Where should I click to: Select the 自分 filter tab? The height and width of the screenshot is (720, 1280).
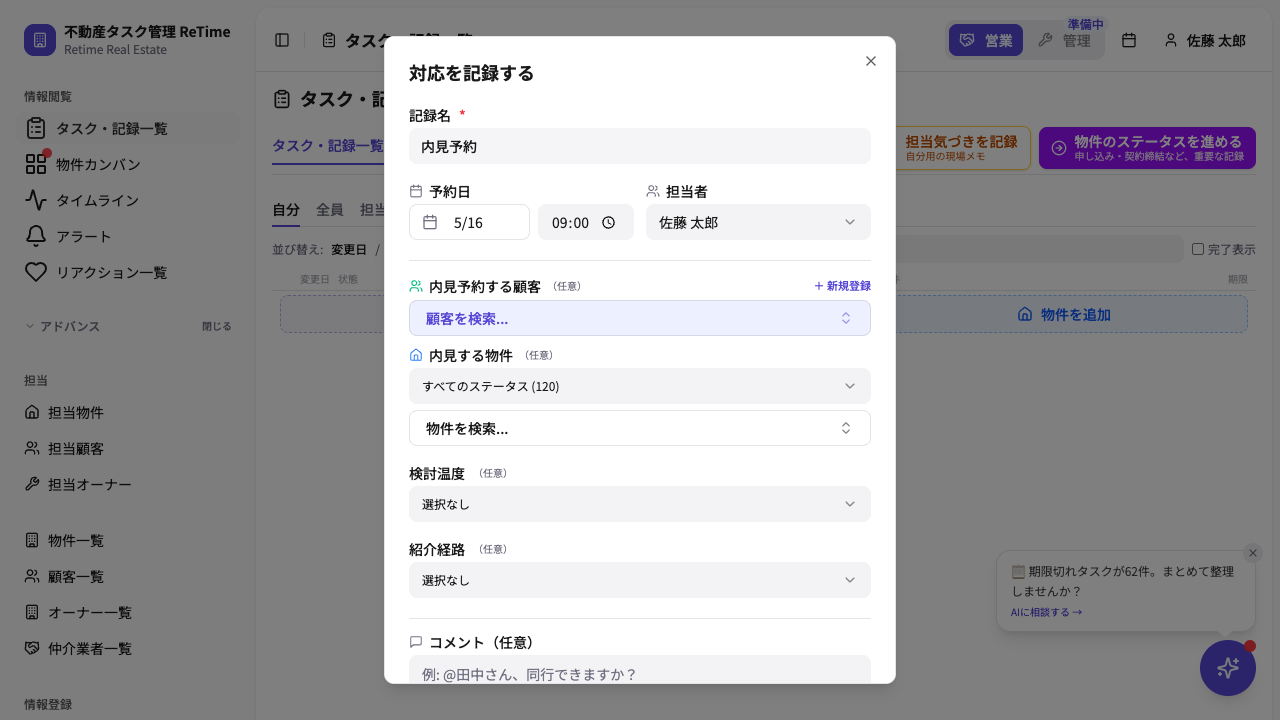pyautogui.click(x=286, y=210)
